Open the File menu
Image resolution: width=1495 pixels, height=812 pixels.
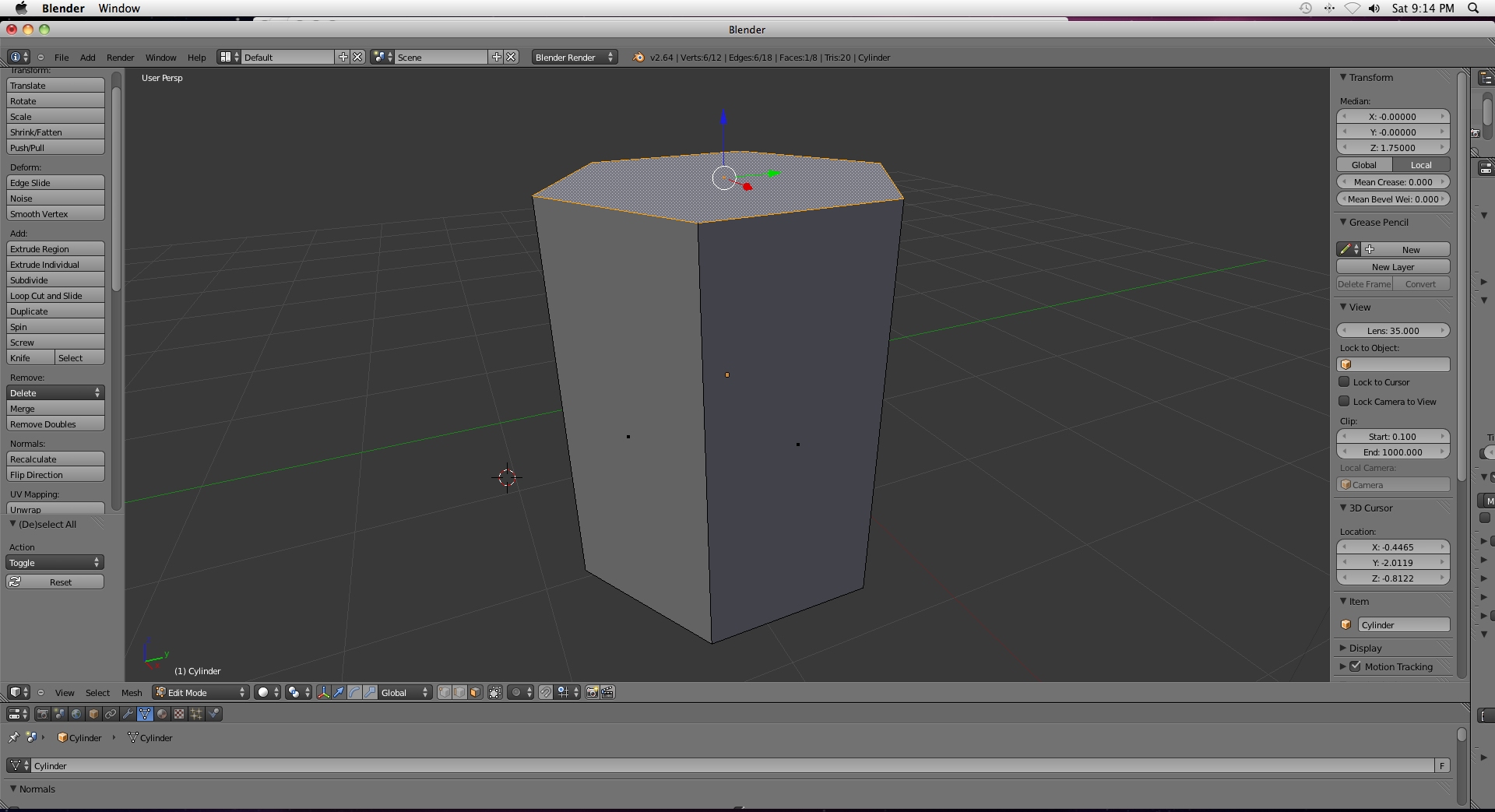pos(62,57)
